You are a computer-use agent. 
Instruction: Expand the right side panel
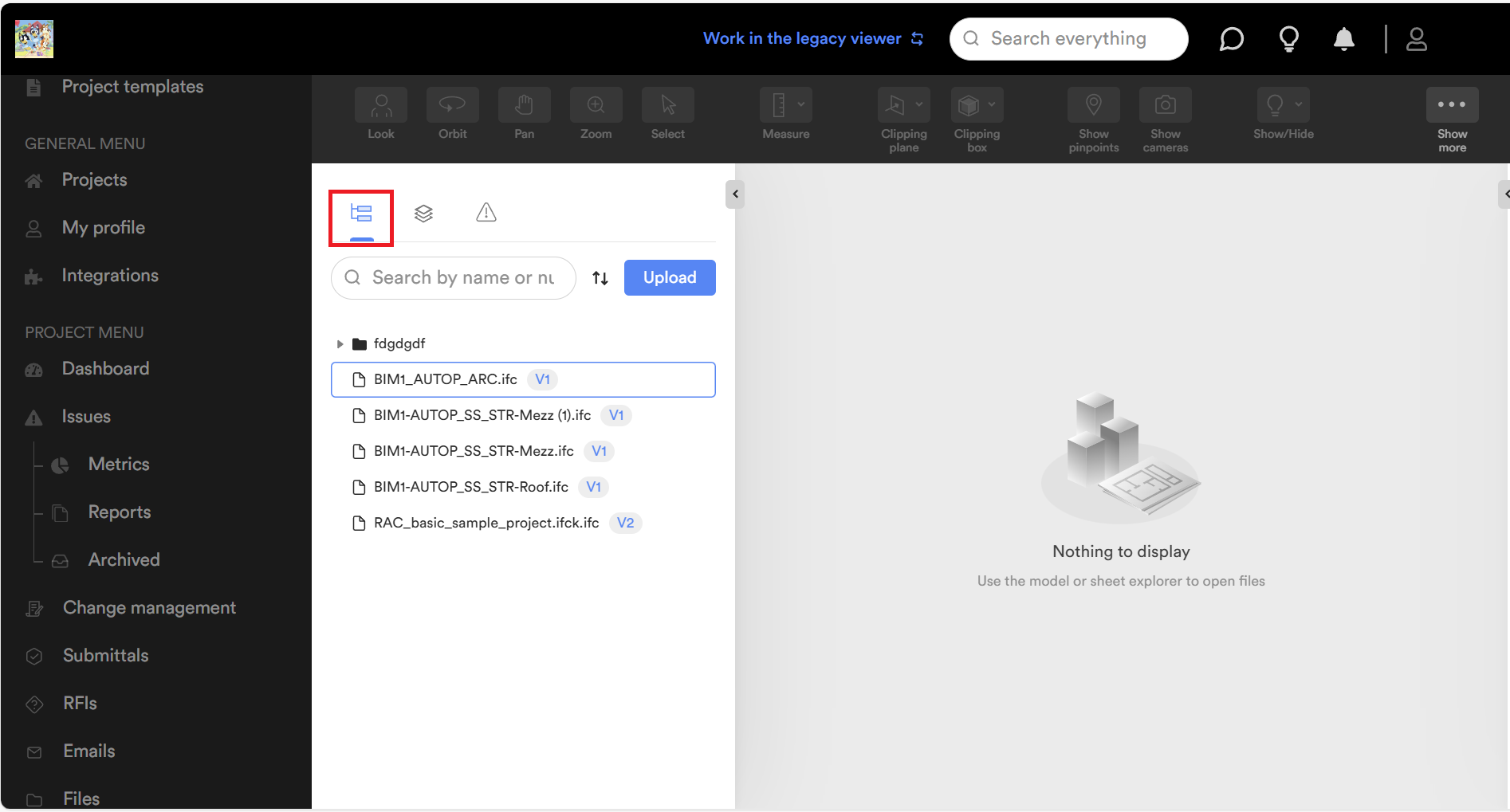pos(1505,194)
